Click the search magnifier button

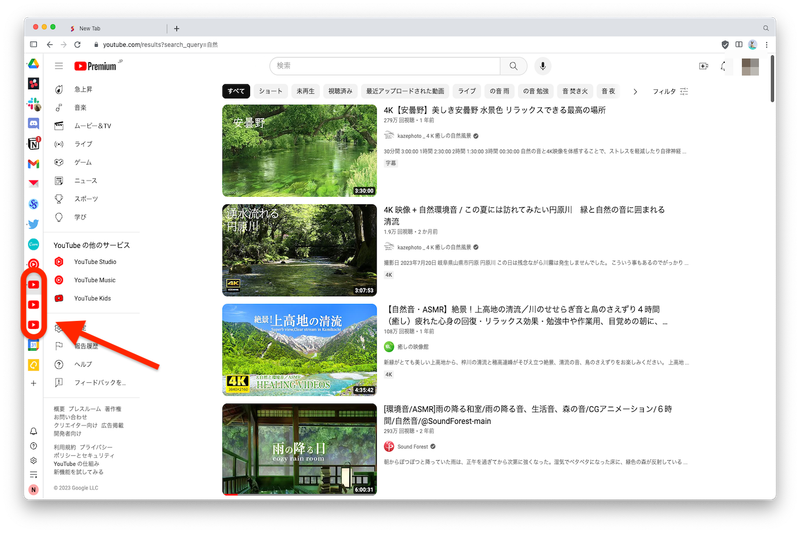click(x=513, y=66)
